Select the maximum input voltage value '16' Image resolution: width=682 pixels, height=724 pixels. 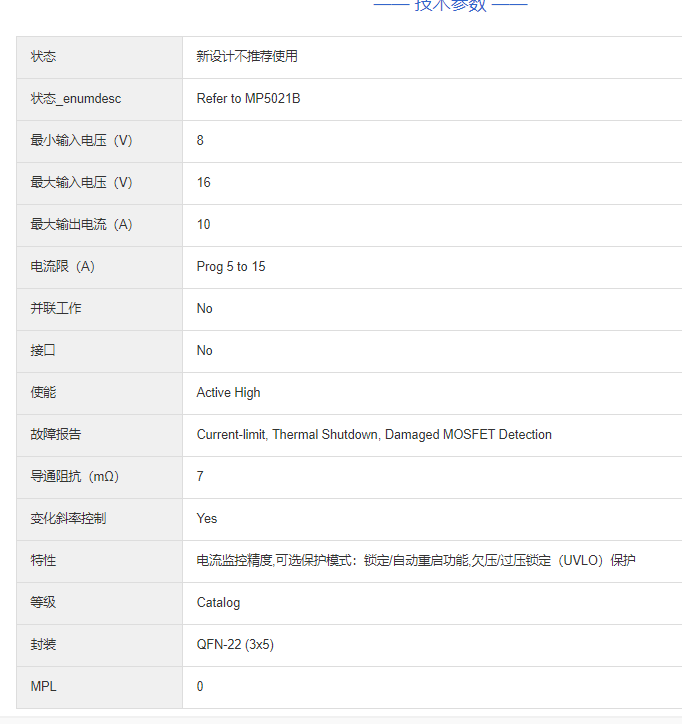(x=204, y=182)
